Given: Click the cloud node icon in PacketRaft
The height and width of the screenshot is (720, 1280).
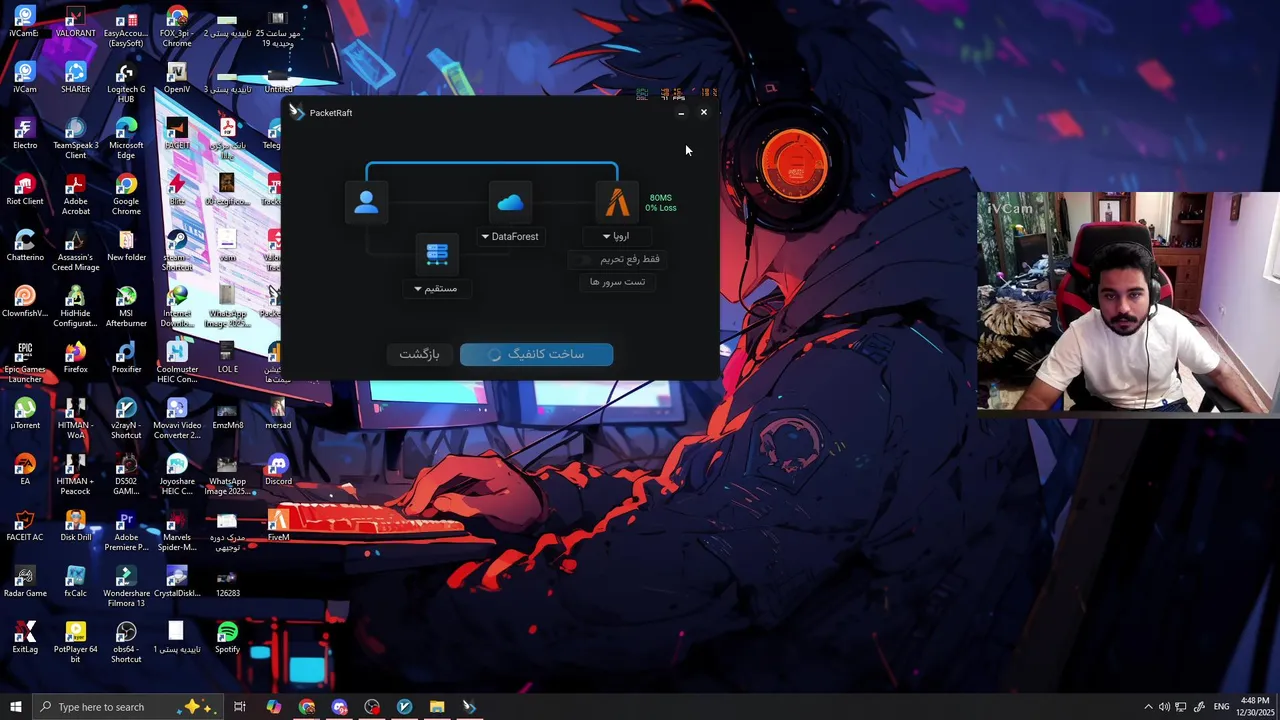Looking at the screenshot, I should coord(510,202).
